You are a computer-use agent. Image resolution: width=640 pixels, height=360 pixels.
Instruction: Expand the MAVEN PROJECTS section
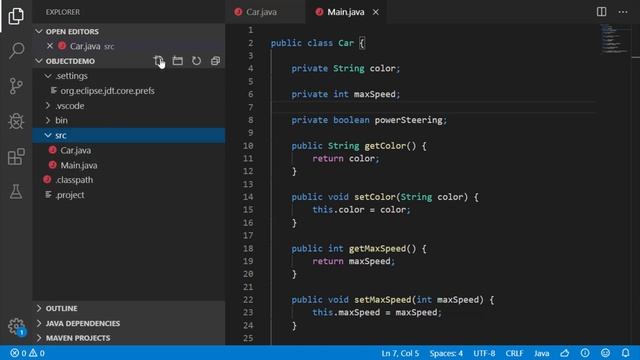coord(129,338)
